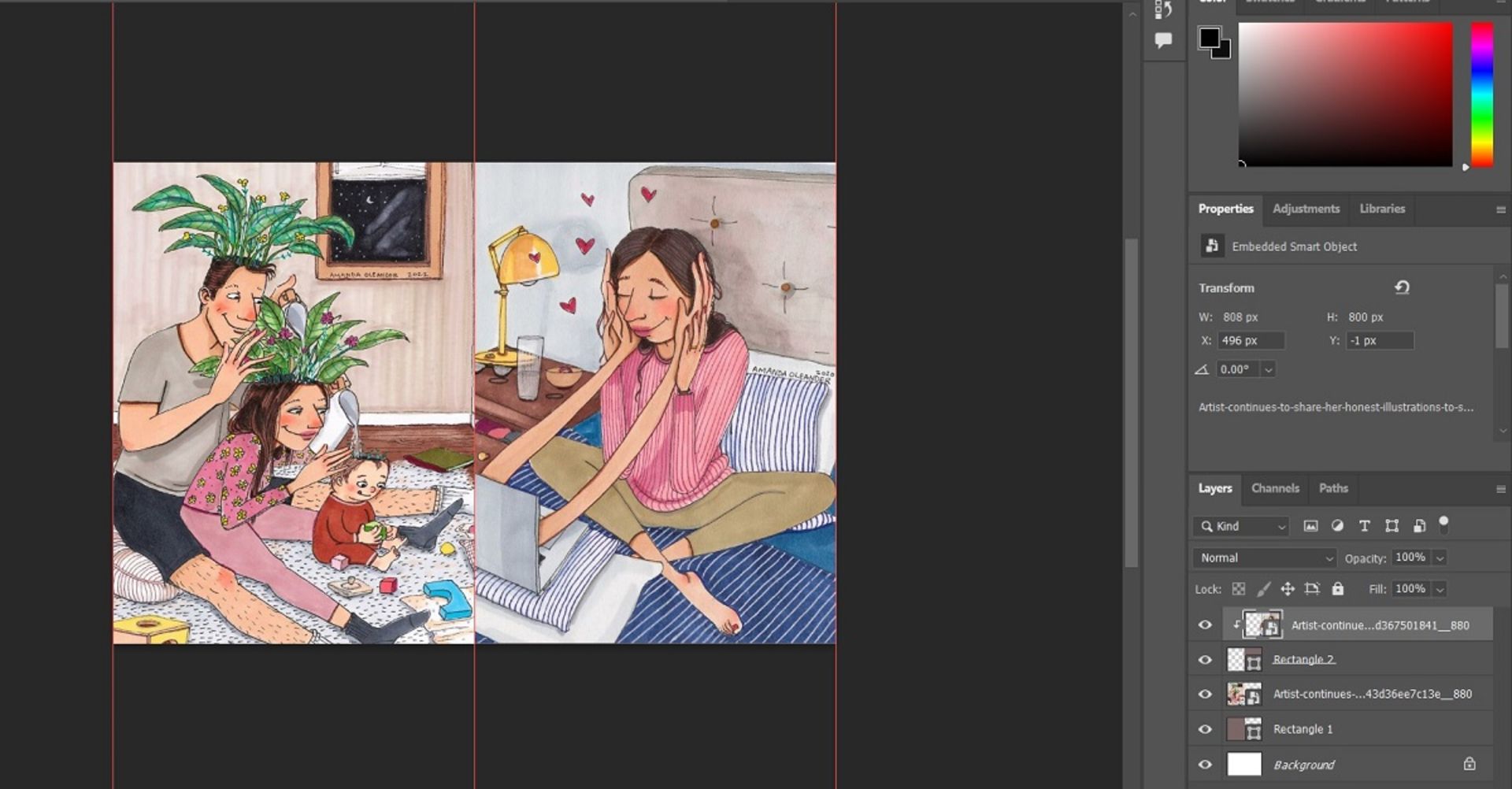Click the lock all padlock icon
Screen dimensions: 1512x789
coord(1337,588)
